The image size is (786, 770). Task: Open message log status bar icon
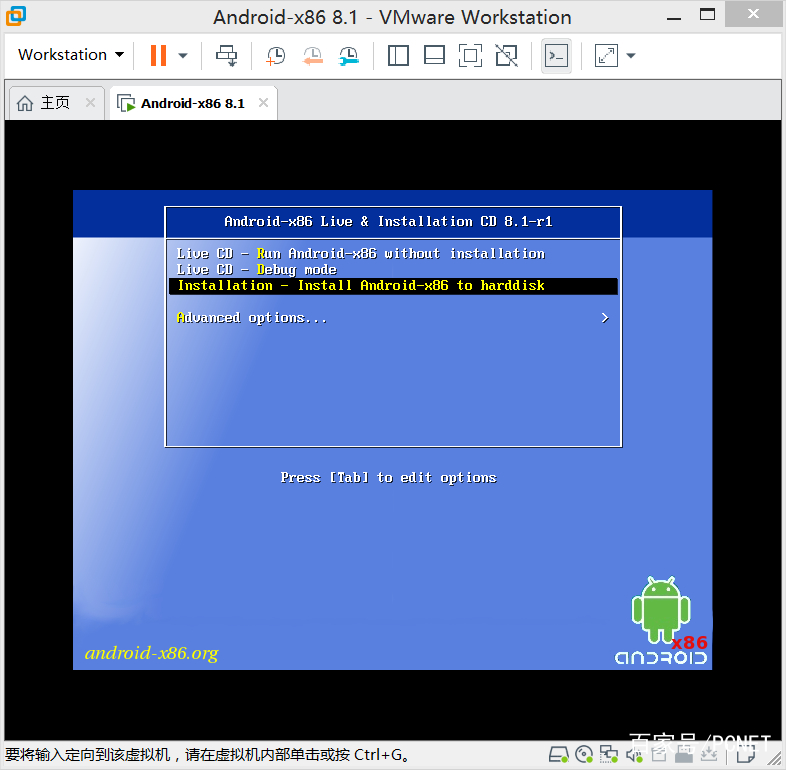tap(746, 754)
